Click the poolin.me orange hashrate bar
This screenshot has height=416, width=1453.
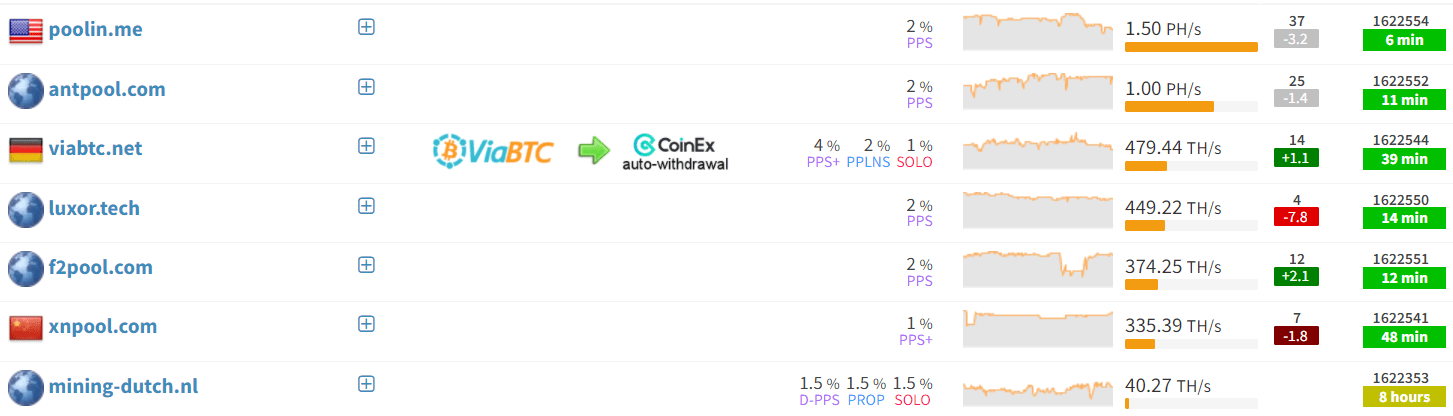pos(1191,47)
